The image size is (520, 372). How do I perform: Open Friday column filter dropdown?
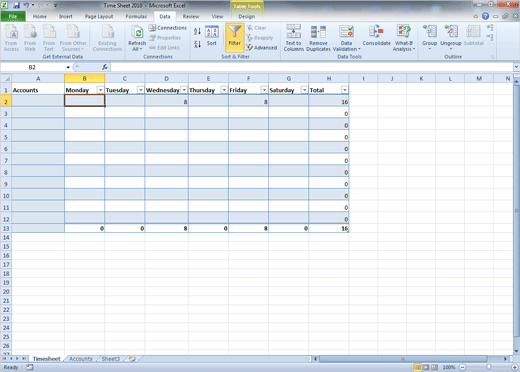[264, 90]
